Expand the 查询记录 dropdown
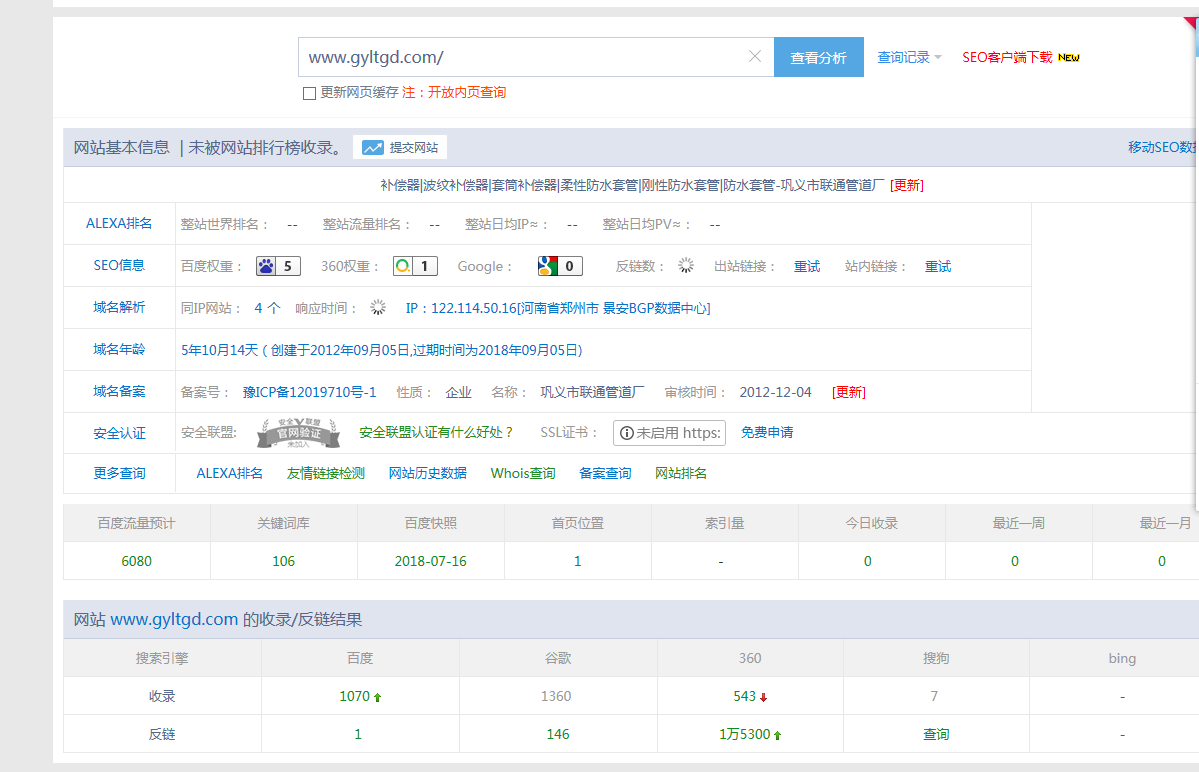Image resolution: width=1199 pixels, height=772 pixels. (909, 58)
